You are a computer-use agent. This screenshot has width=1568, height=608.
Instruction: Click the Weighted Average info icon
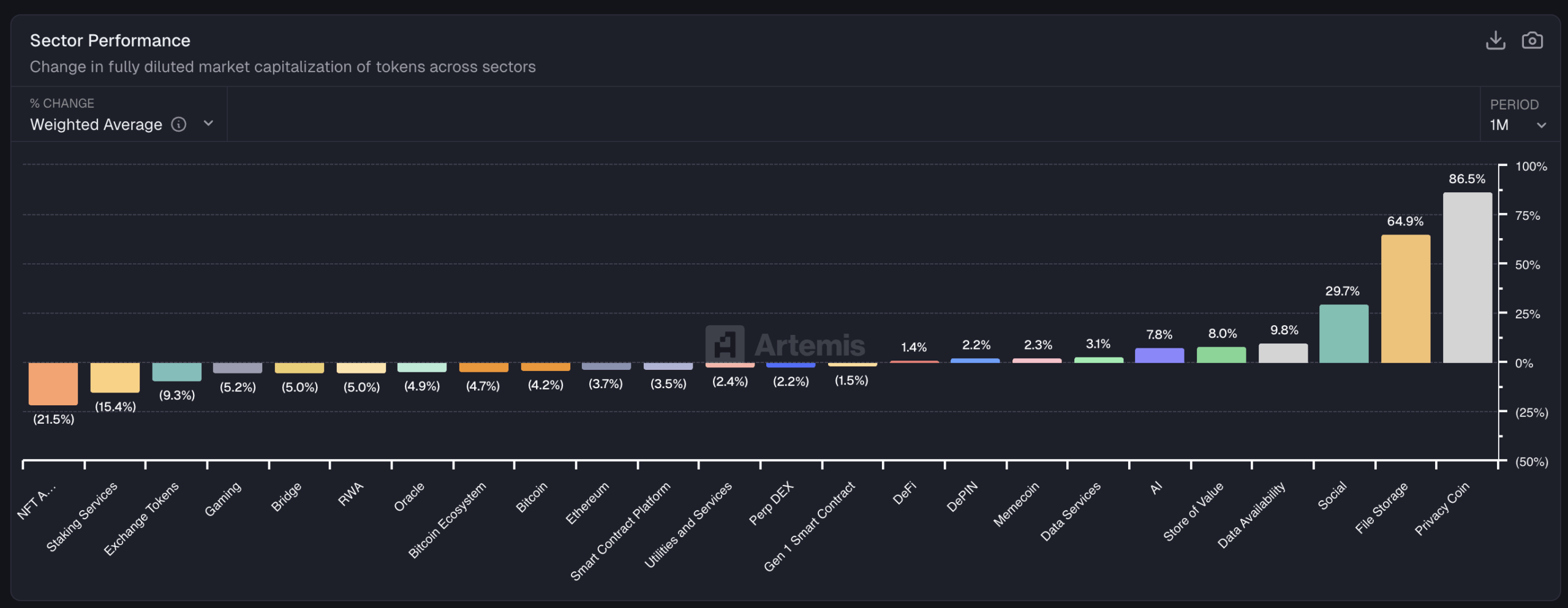[x=178, y=124]
